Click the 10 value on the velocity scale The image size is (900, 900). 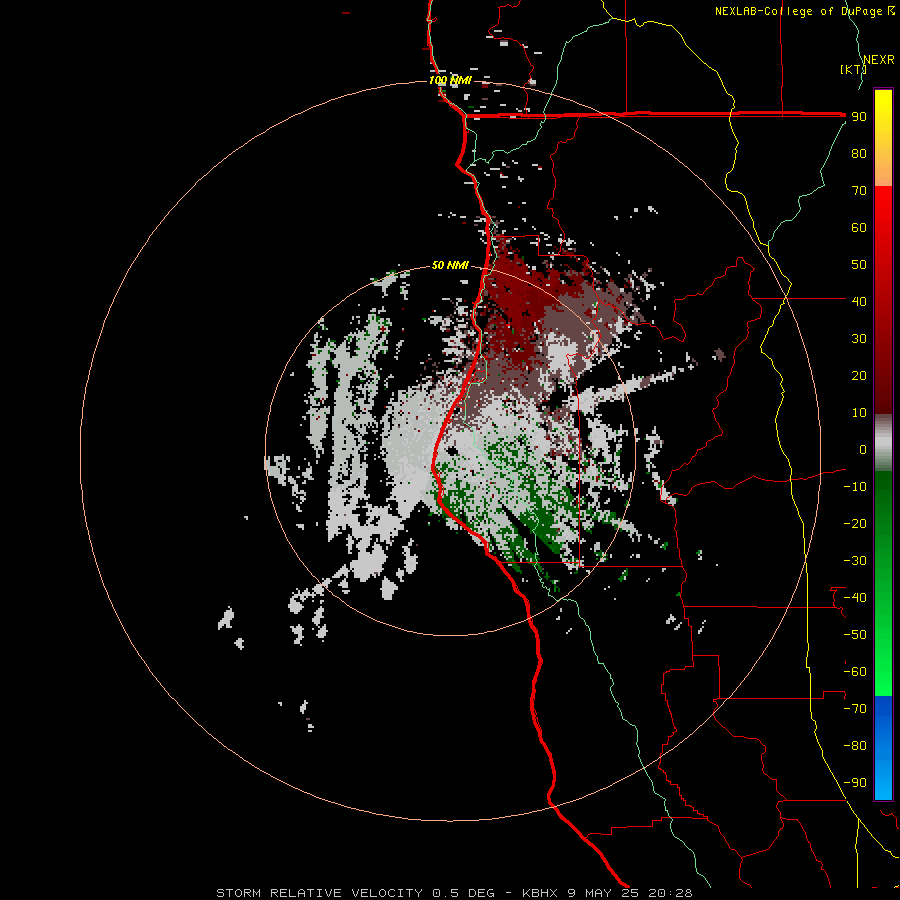pyautogui.click(x=859, y=413)
